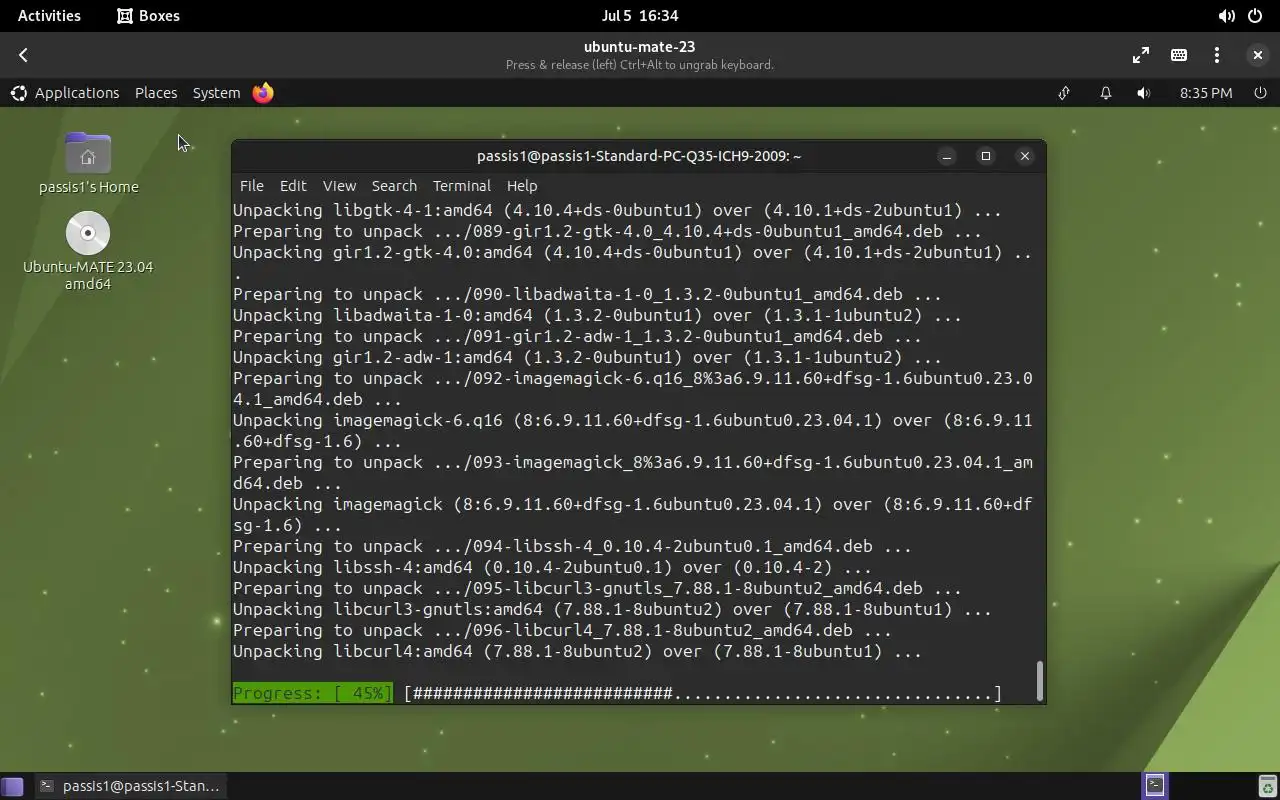
Task: Click the line 'Unpacking libcurl3-gnutls:amd64'
Action: [612, 610]
